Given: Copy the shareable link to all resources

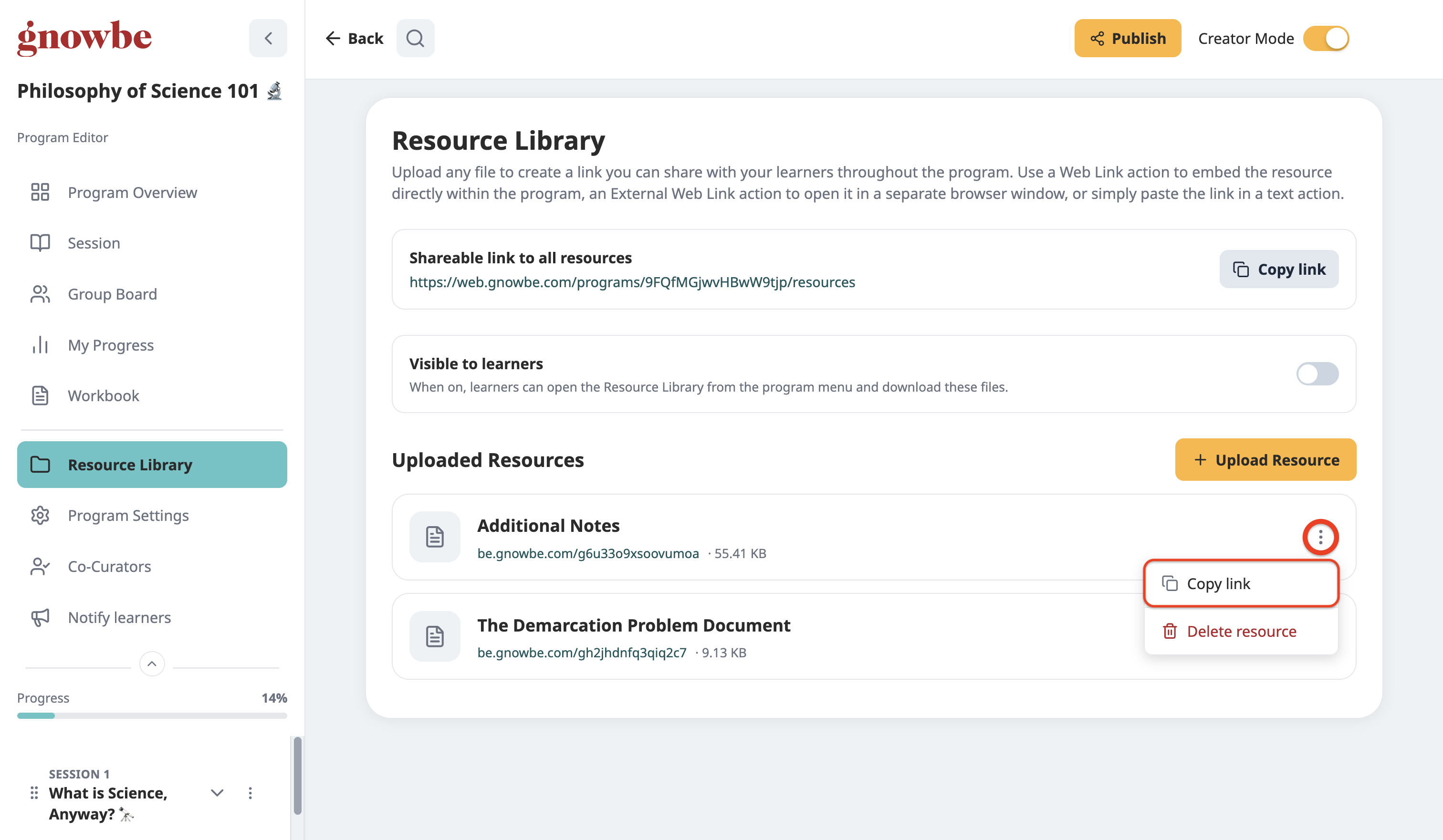Looking at the screenshot, I should pos(1279,269).
